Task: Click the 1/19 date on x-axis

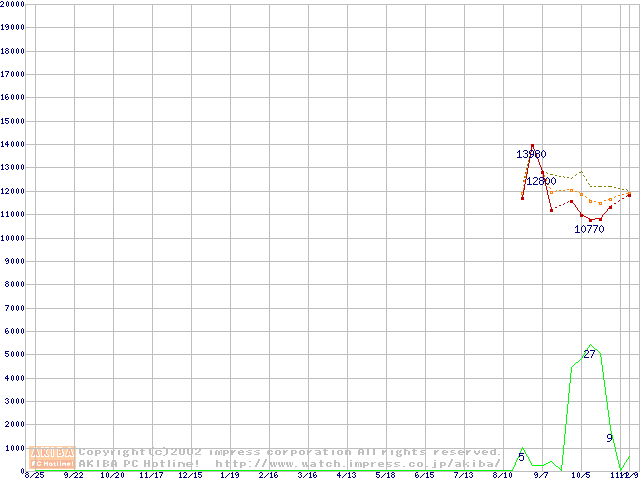Action: coord(229,476)
